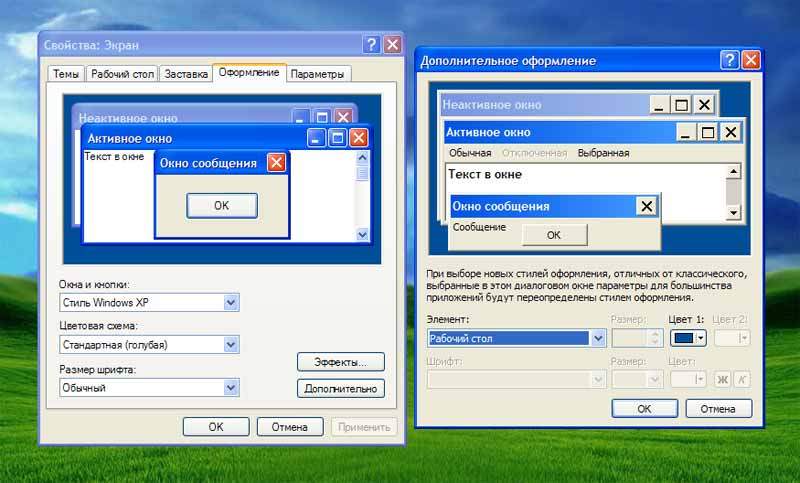
Task: Click Отмена in Свойства: Экран window
Action: 290,427
